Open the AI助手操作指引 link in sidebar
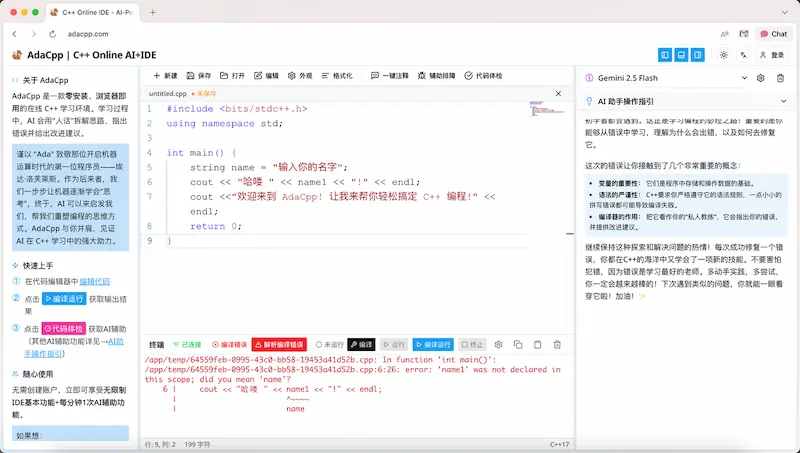Viewport: 800px width, 453px height. coord(74,347)
